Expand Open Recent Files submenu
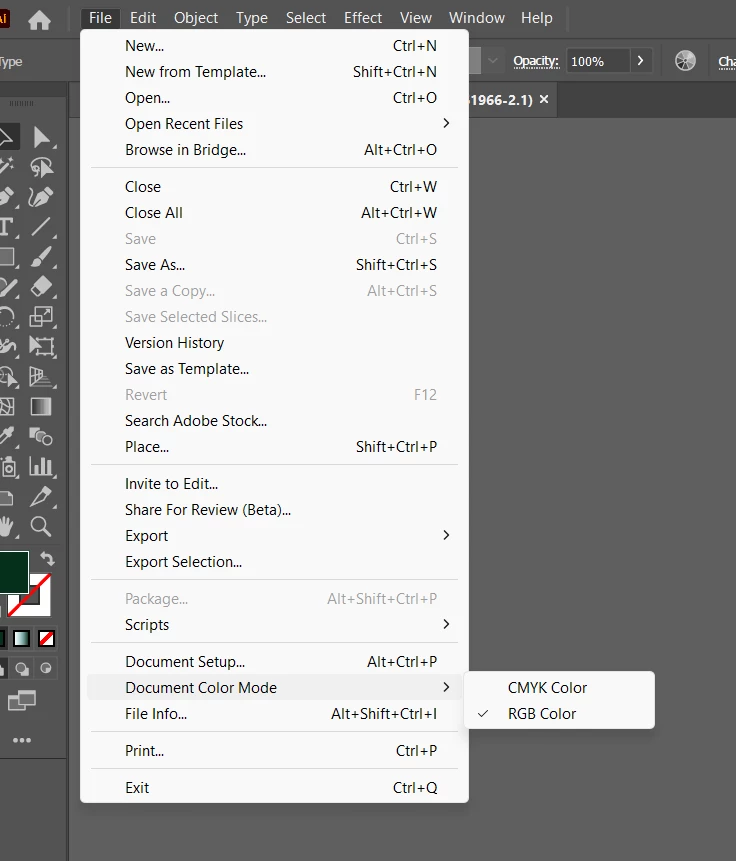Screen dimensions: 736x861 [x=274, y=124]
